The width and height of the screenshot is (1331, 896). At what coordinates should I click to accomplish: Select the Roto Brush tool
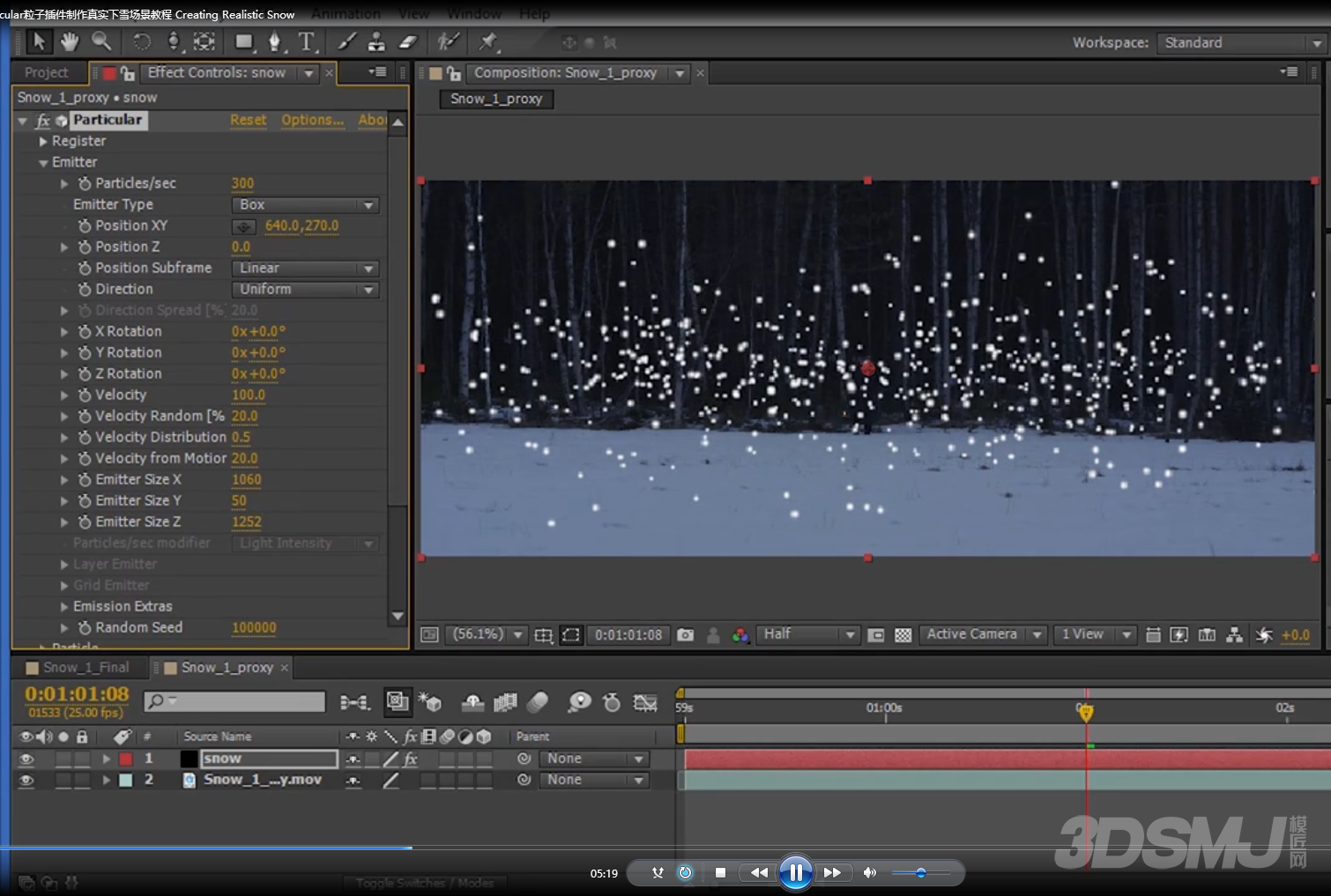[449, 41]
